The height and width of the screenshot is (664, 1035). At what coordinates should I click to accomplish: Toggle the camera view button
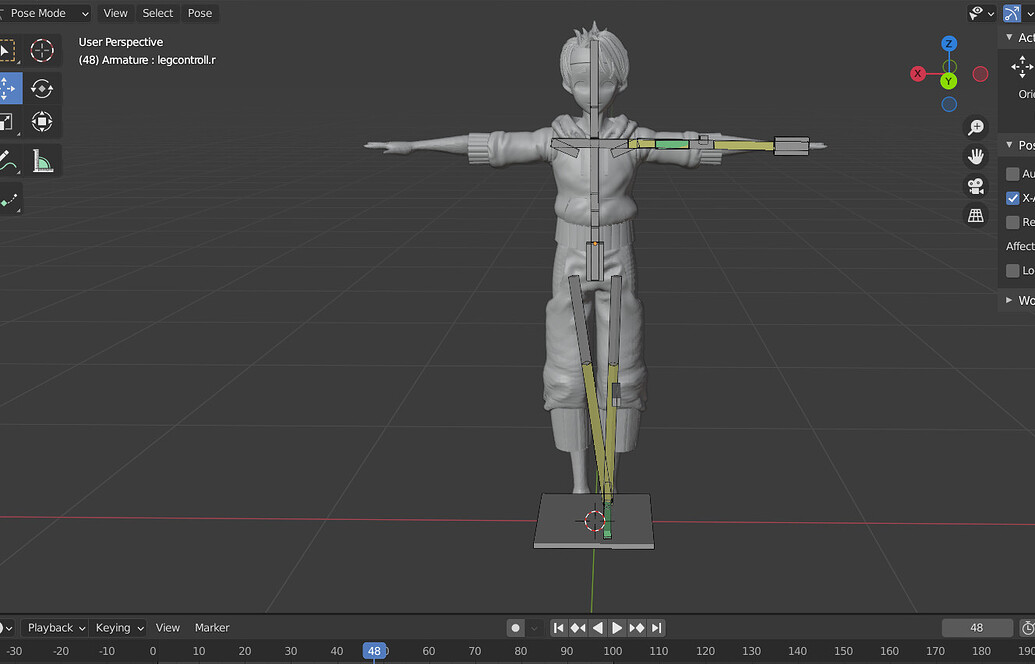click(976, 186)
